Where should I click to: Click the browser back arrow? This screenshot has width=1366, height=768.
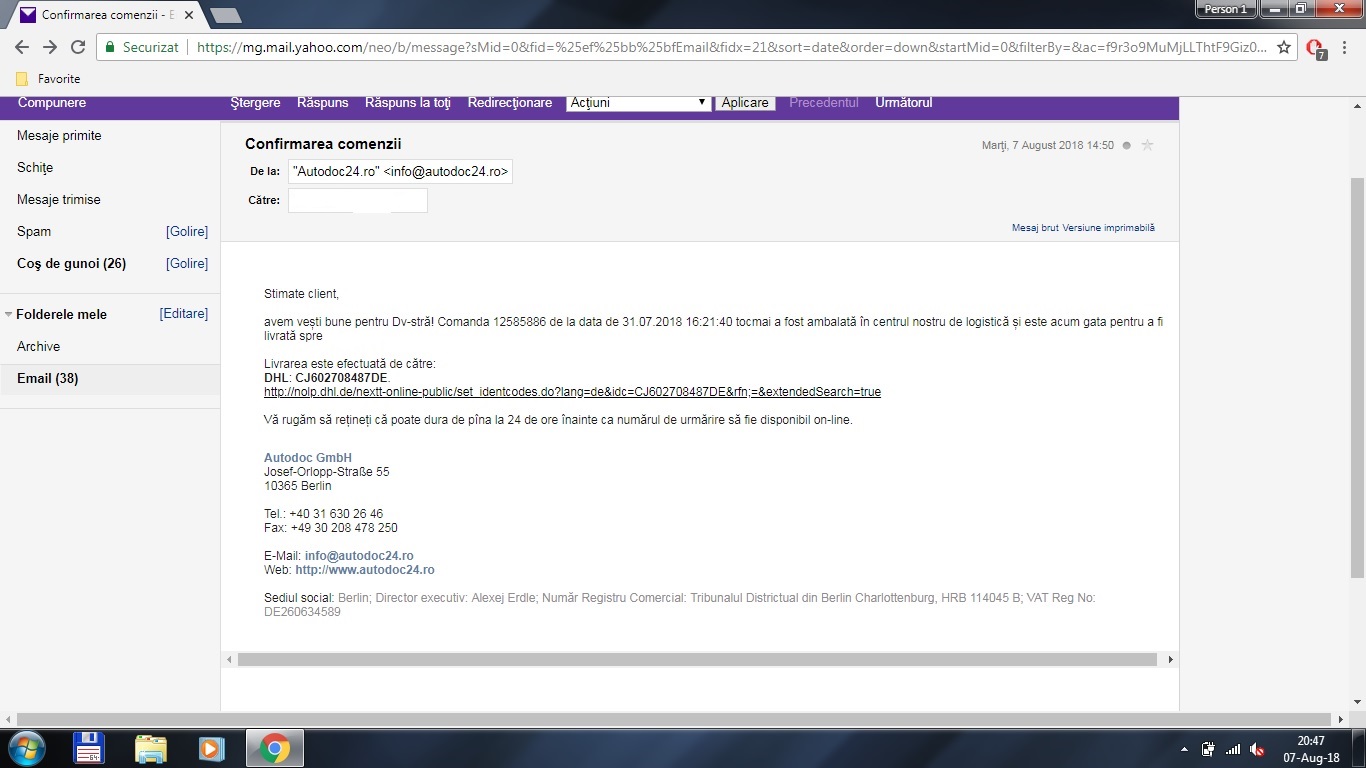point(21,47)
